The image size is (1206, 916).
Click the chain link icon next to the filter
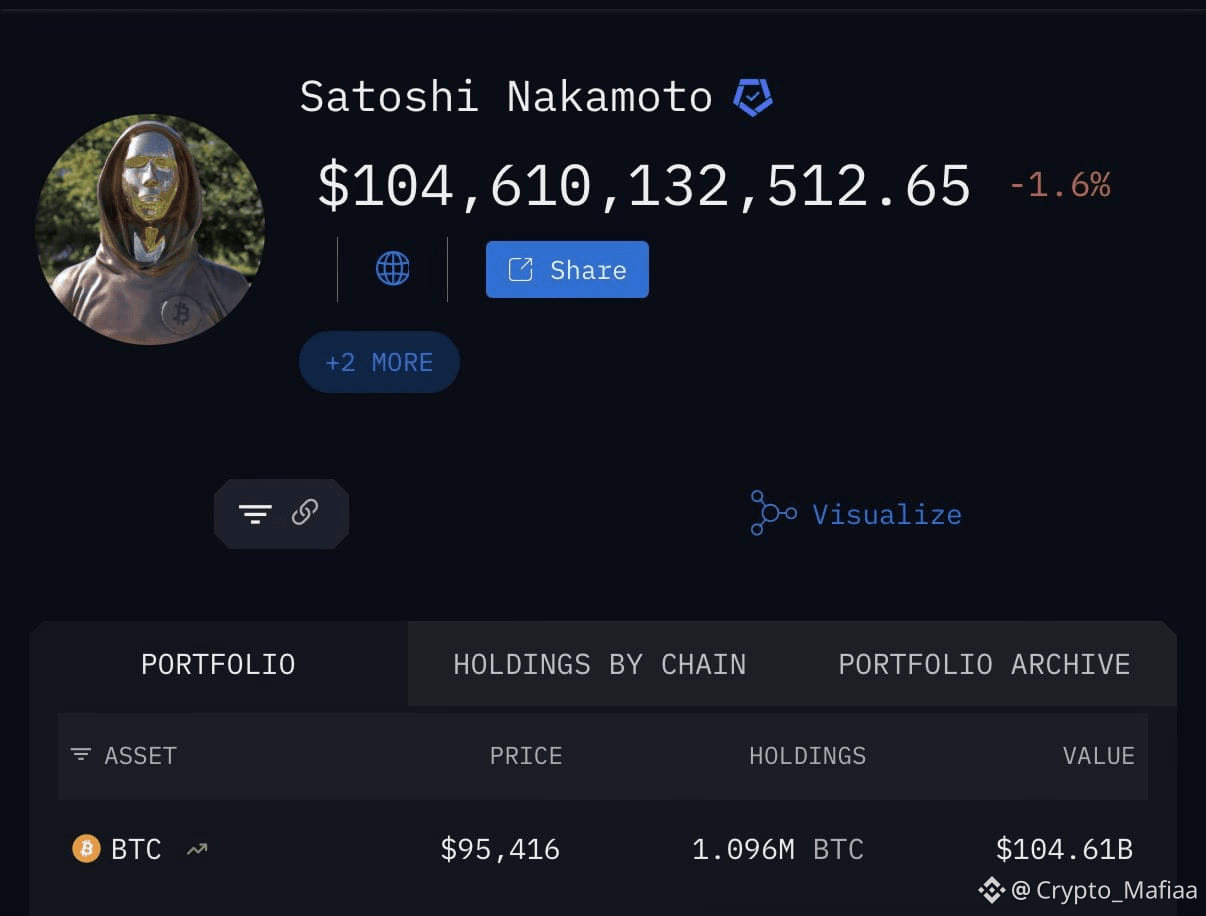pos(305,513)
